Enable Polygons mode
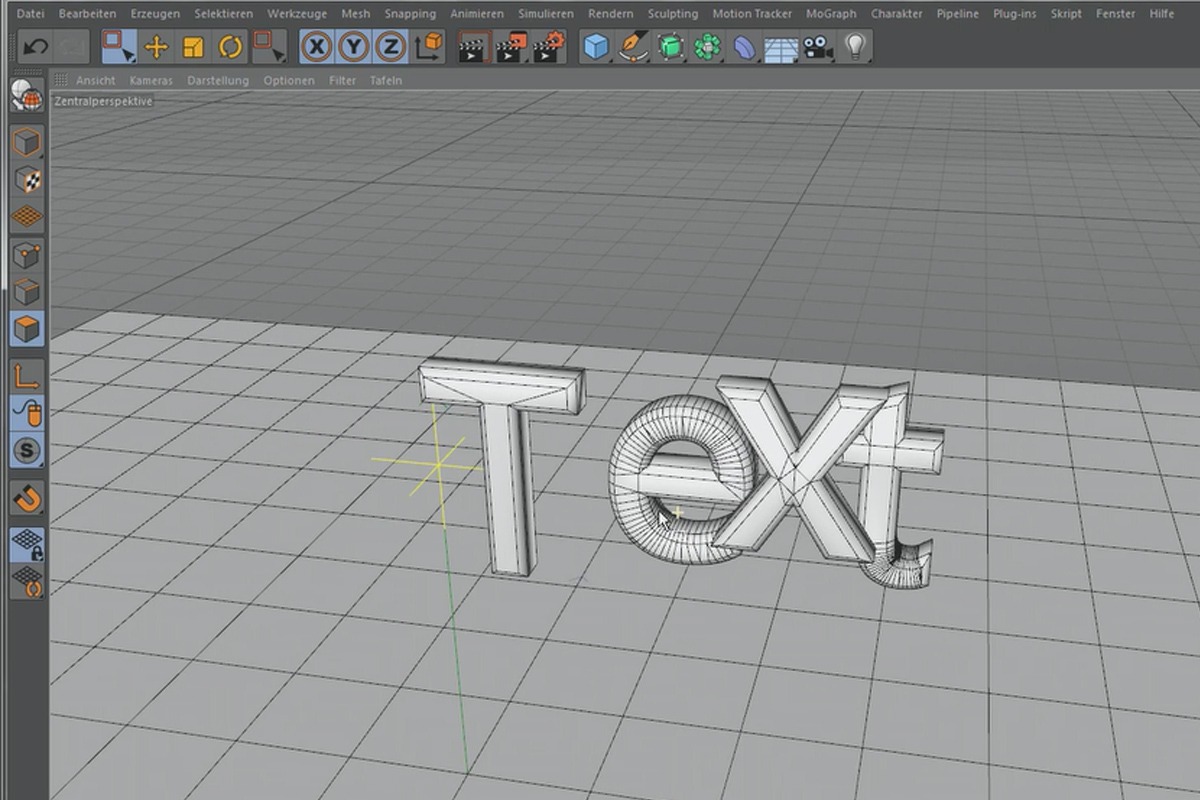This screenshot has height=800, width=1200. (27, 329)
